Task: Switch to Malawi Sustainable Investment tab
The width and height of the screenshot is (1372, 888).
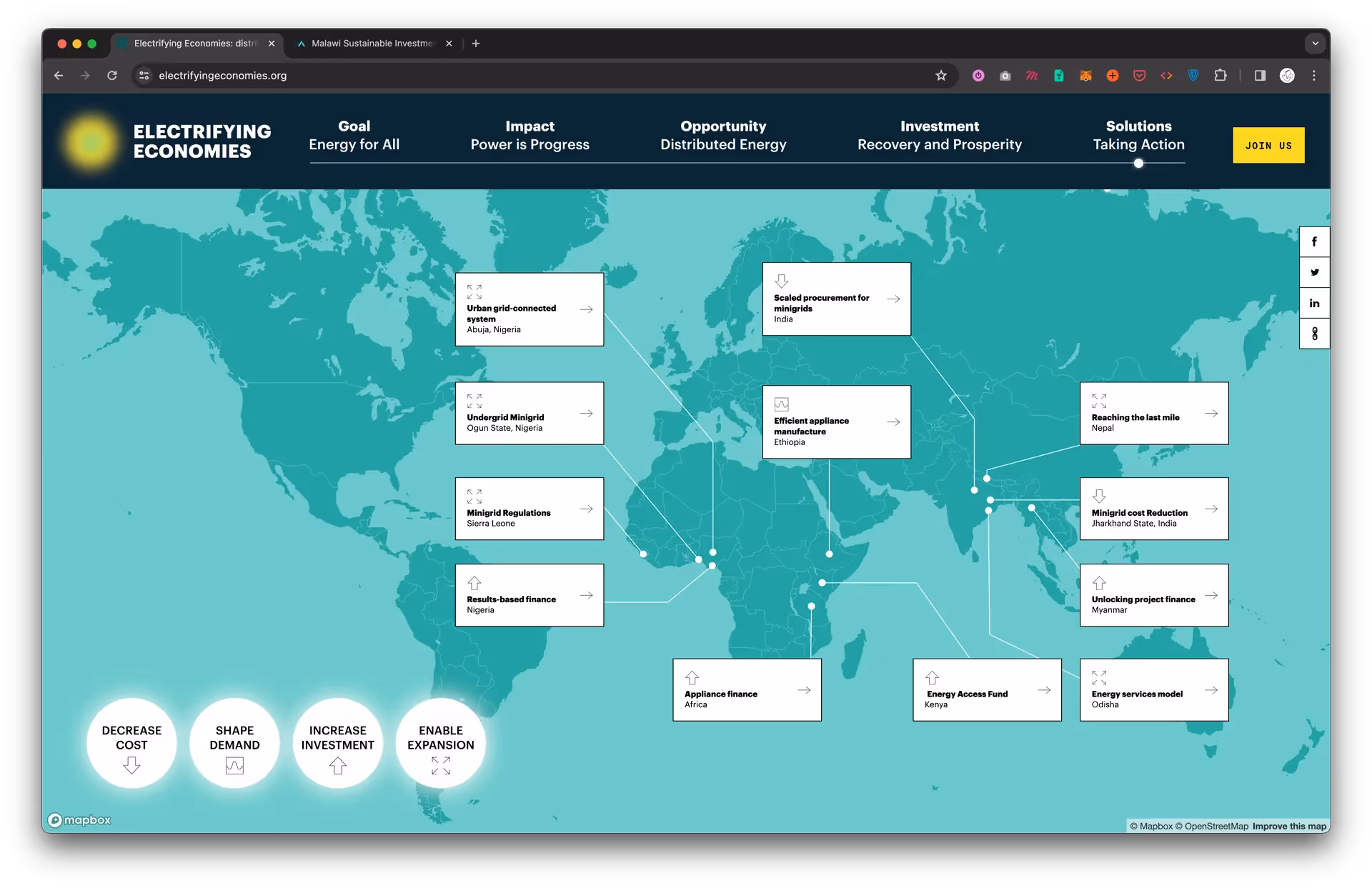Action: 372,44
